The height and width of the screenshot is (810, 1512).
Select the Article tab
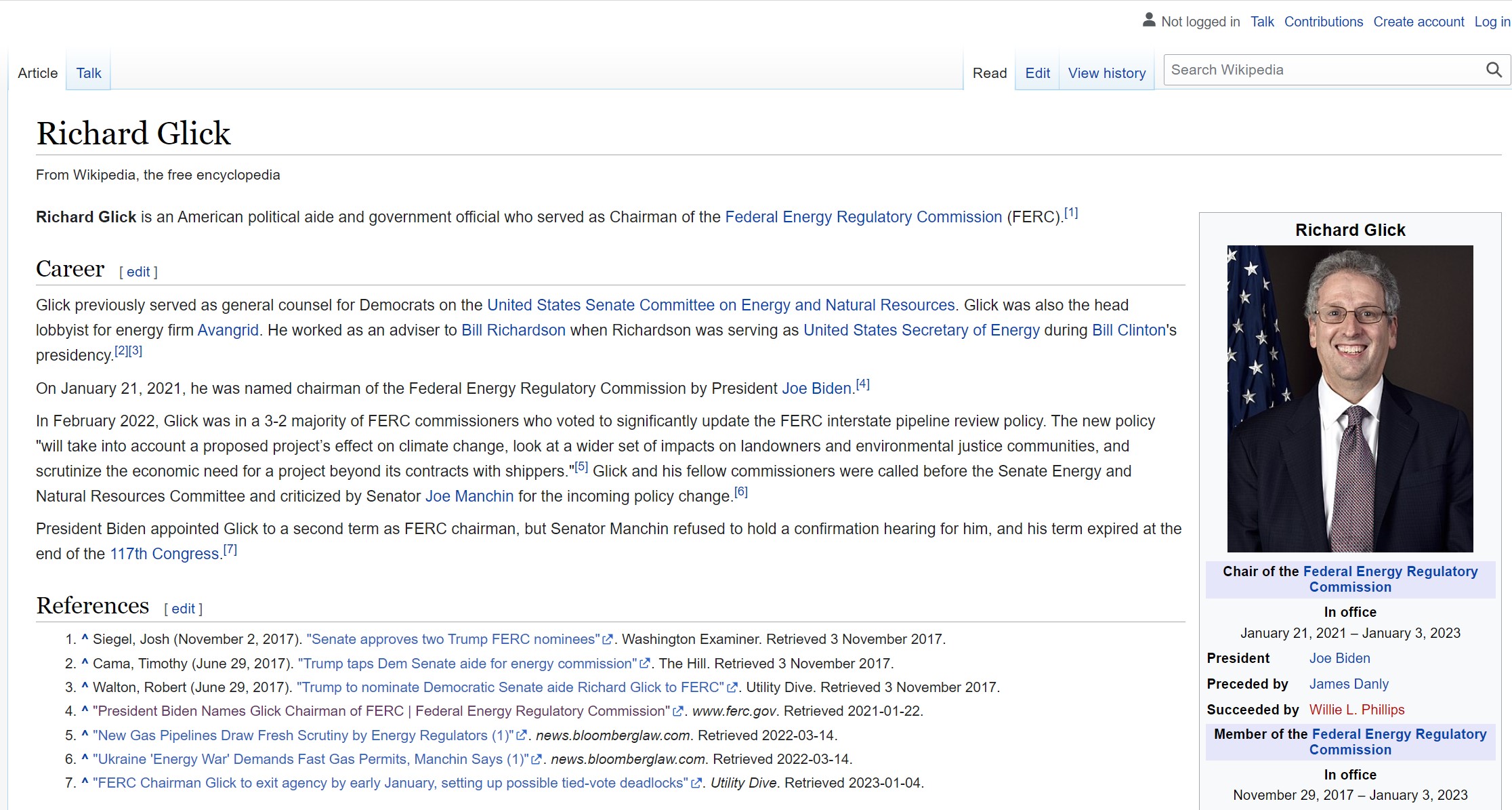(38, 73)
